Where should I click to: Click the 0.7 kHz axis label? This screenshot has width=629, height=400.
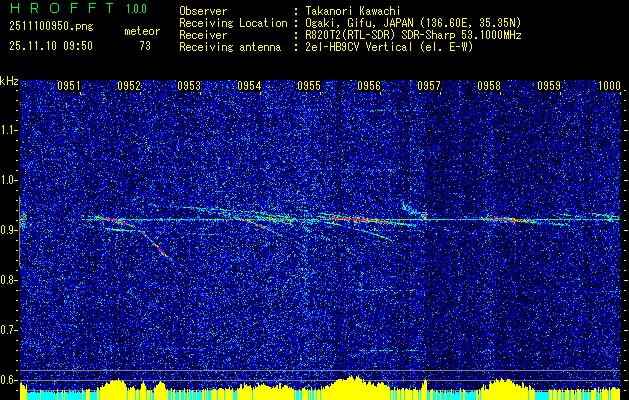pyautogui.click(x=8, y=330)
